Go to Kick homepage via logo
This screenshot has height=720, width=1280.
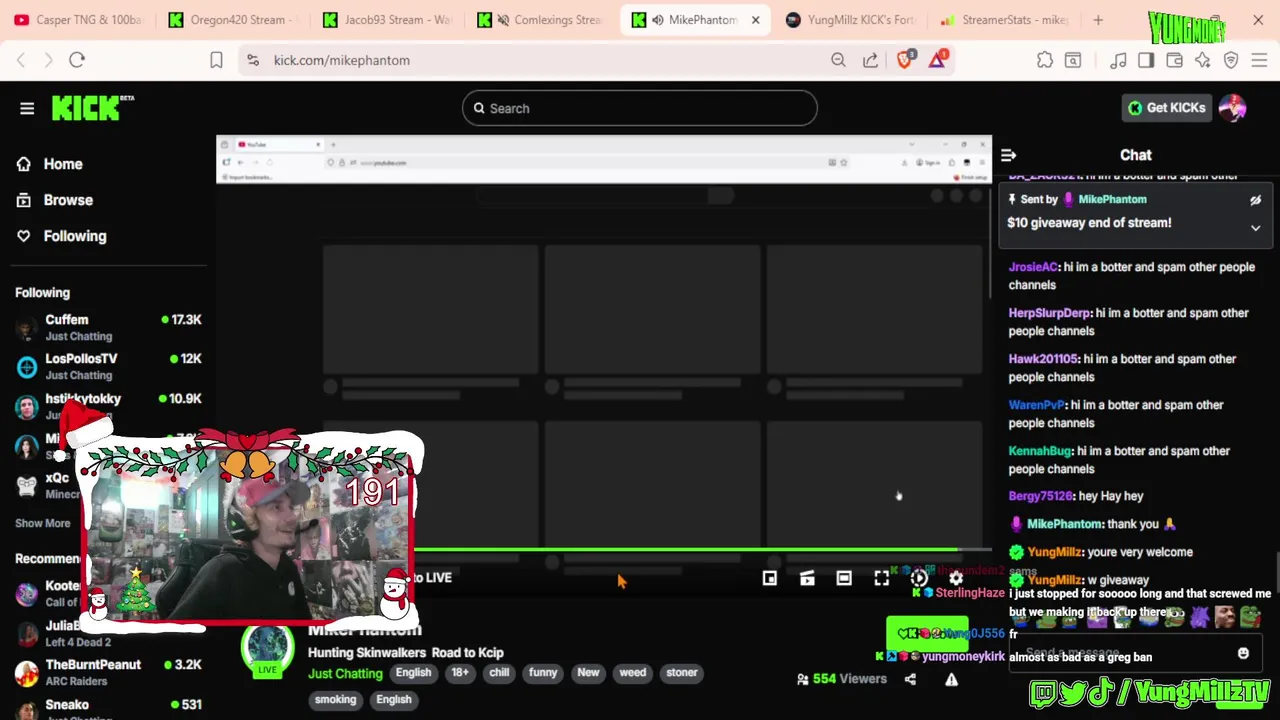pyautogui.click(x=92, y=108)
